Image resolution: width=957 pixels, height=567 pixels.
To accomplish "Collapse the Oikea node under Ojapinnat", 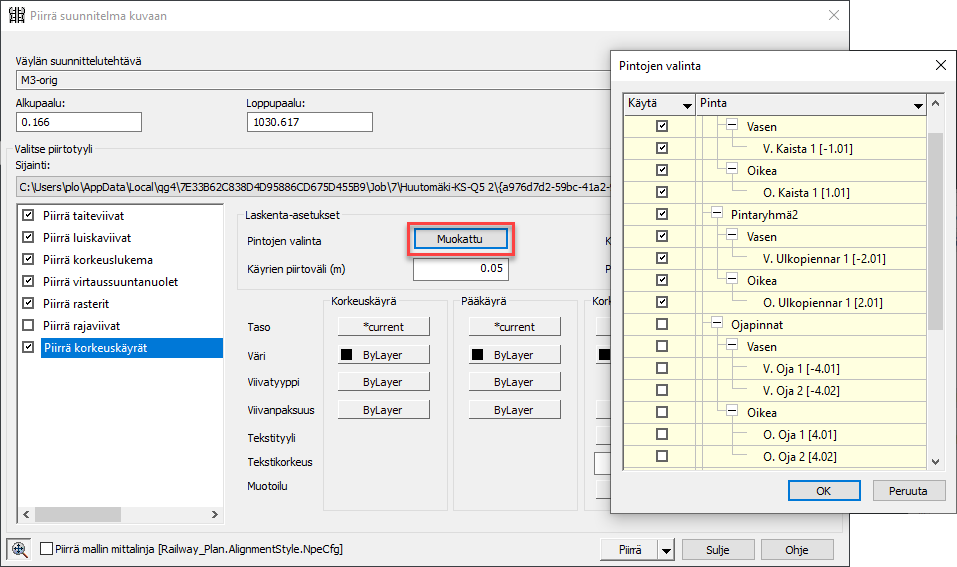I will coord(732,411).
